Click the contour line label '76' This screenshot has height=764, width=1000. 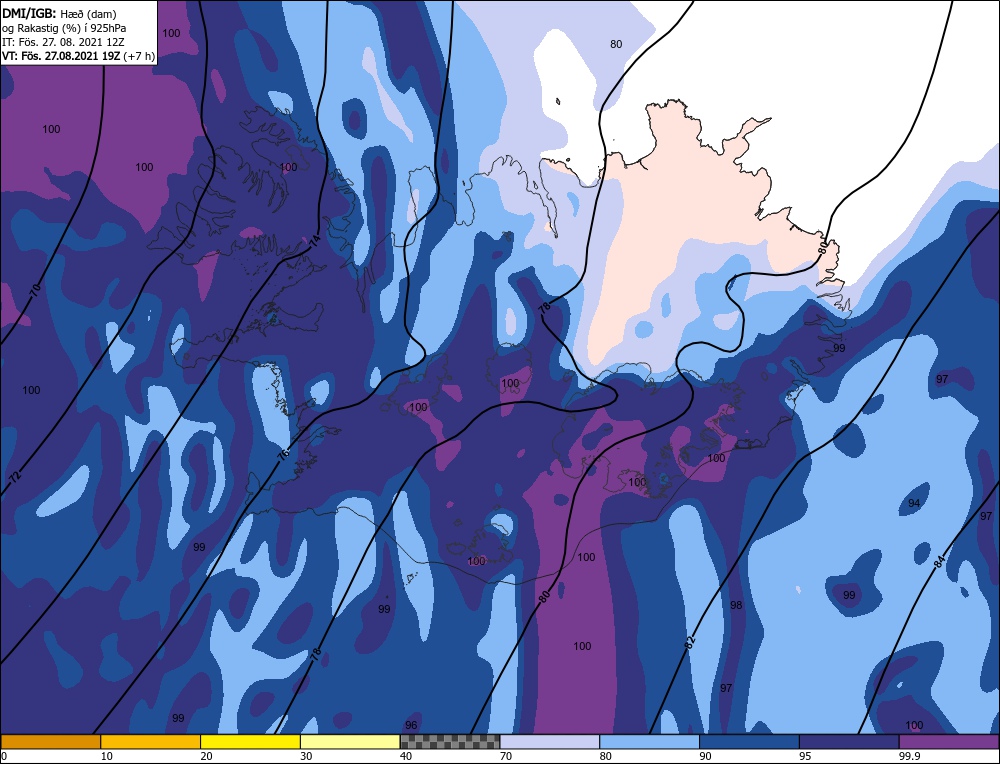pos(283,453)
